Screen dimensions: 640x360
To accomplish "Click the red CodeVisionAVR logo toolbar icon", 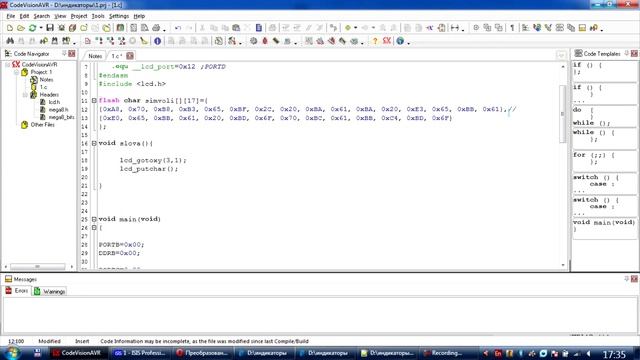I will pyautogui.click(x=387, y=41).
